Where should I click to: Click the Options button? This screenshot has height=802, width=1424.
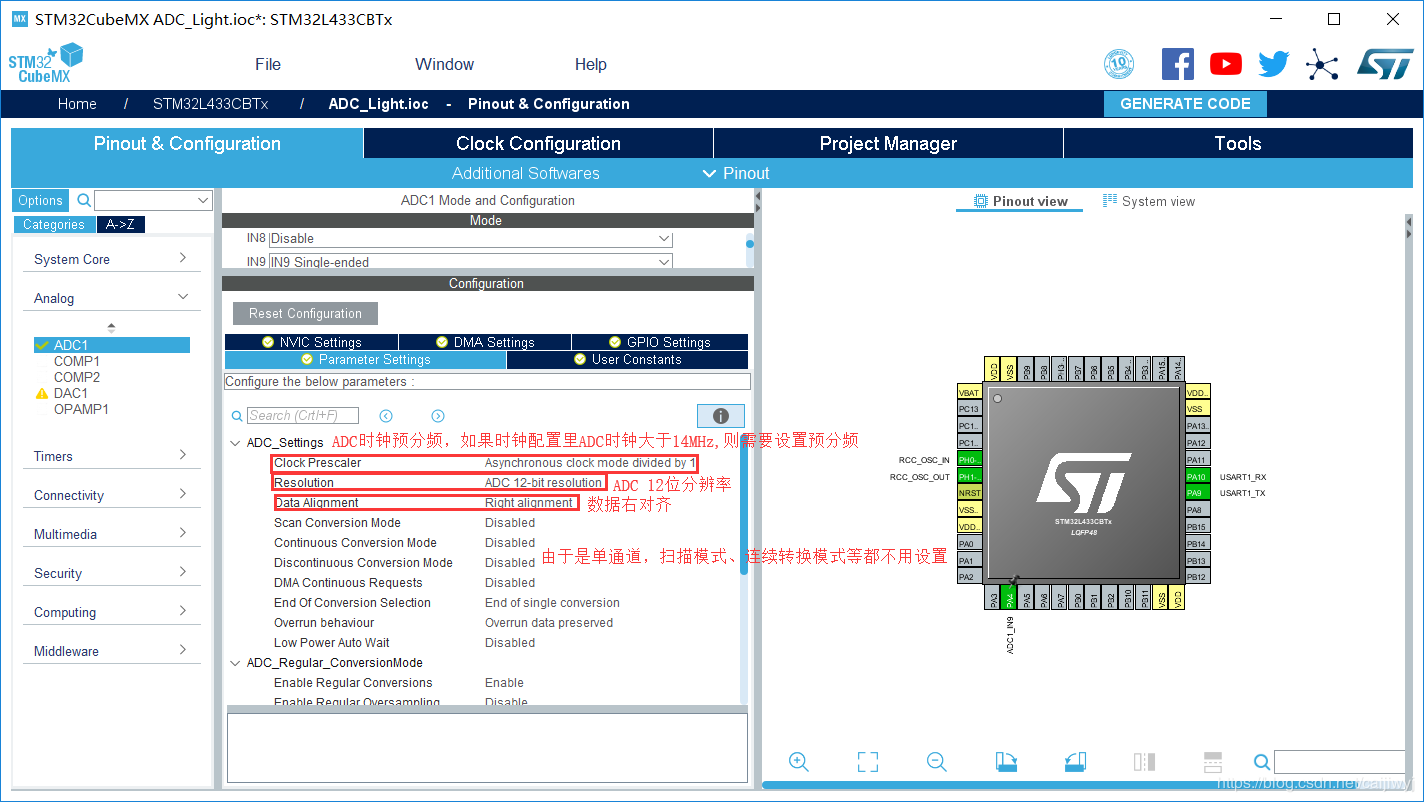point(41,201)
